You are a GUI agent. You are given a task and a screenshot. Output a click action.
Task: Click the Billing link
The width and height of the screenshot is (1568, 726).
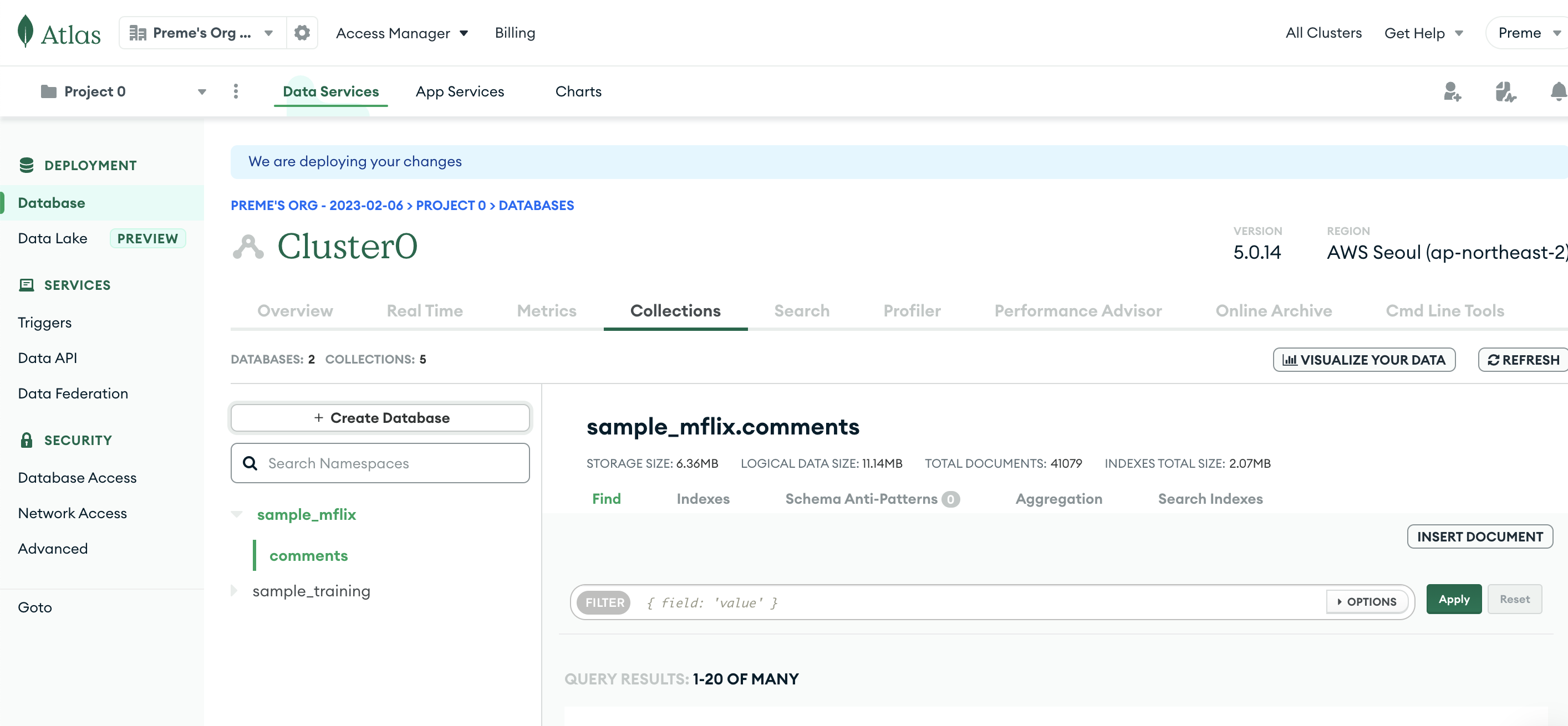pos(515,33)
